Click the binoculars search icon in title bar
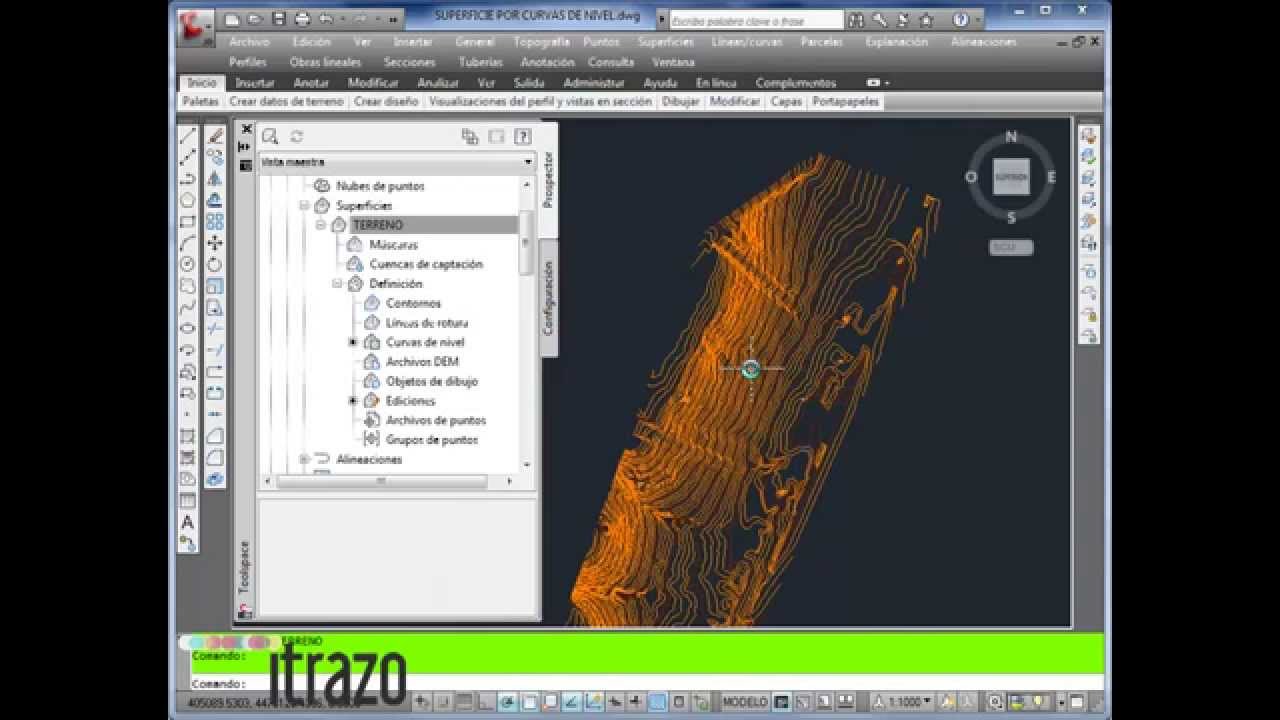This screenshot has height=720, width=1280. (856, 20)
